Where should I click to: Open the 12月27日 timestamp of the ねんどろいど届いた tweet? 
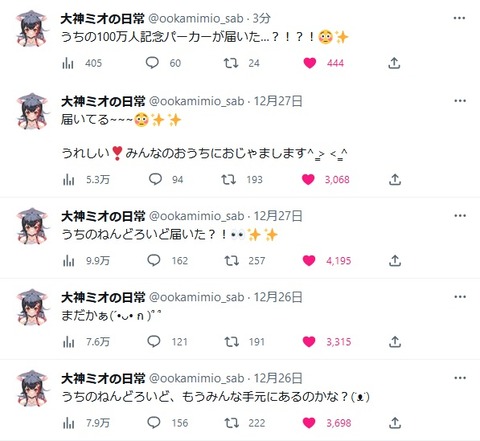pyautogui.click(x=278, y=216)
